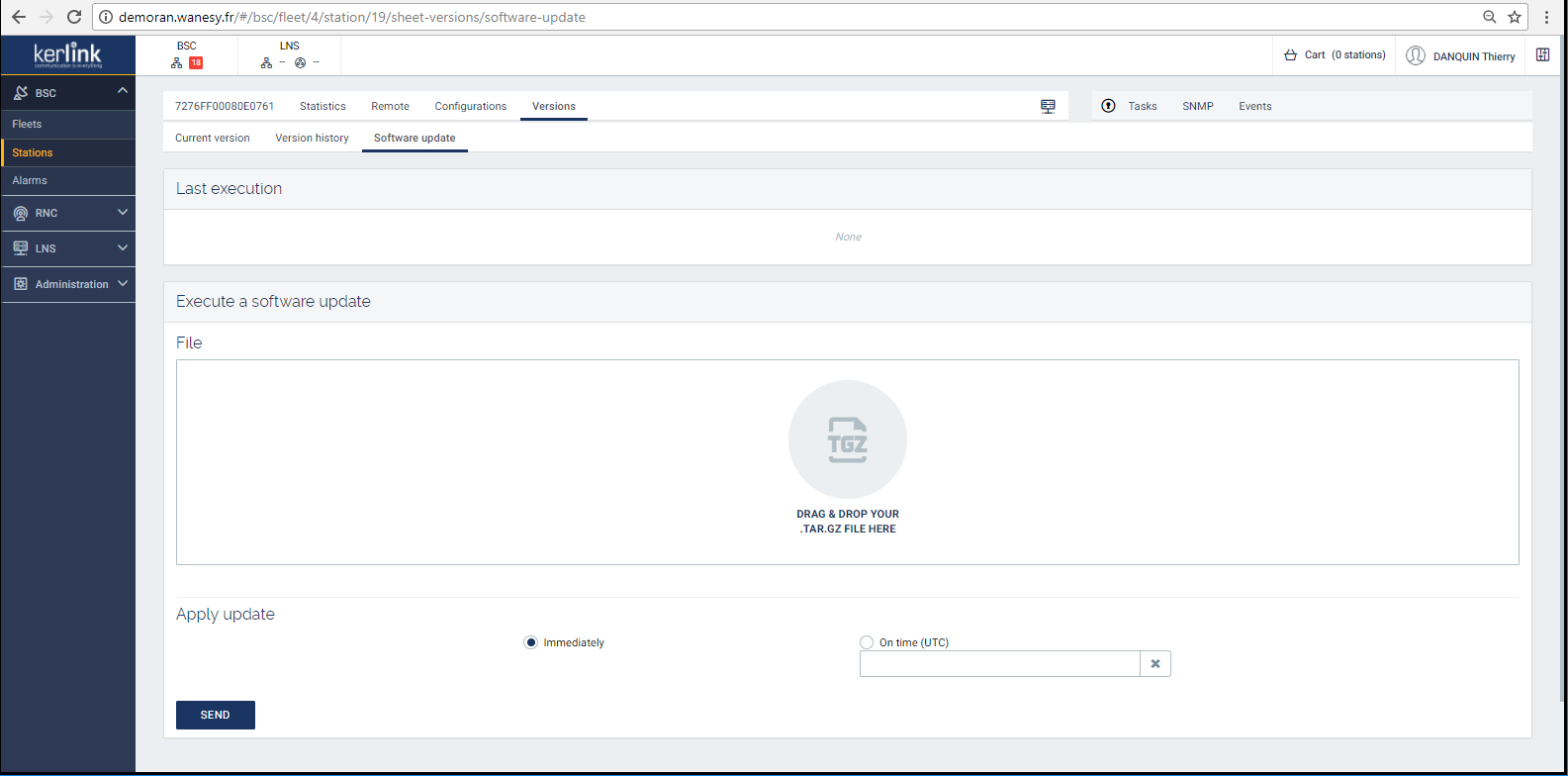Clear the on-time date field
This screenshot has height=776, width=1568.
(1154, 664)
